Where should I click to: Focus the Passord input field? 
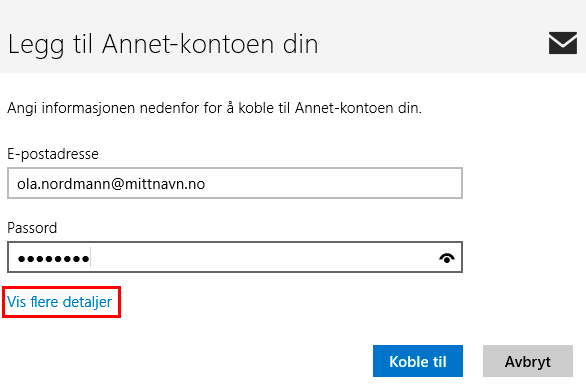click(x=235, y=257)
